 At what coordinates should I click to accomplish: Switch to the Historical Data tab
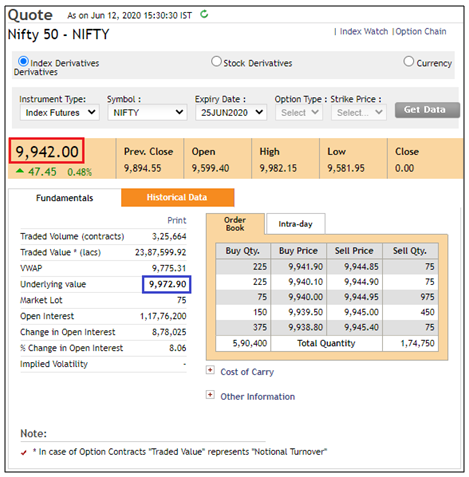point(177,197)
